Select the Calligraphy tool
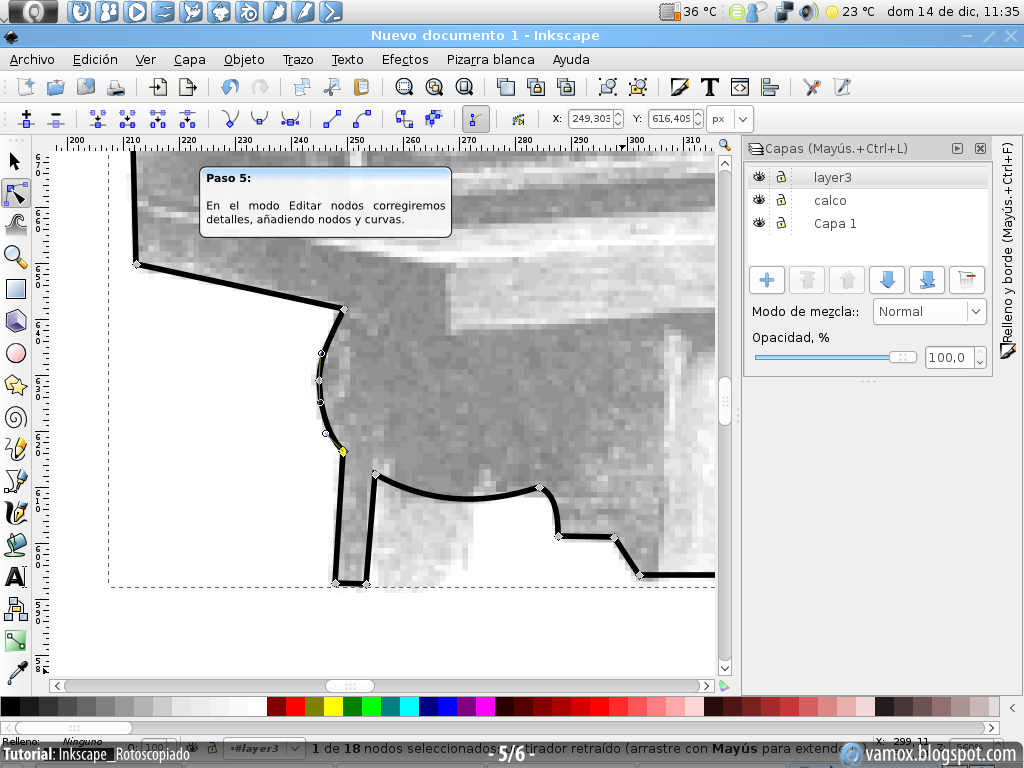The width and height of the screenshot is (1024, 768). coord(16,513)
